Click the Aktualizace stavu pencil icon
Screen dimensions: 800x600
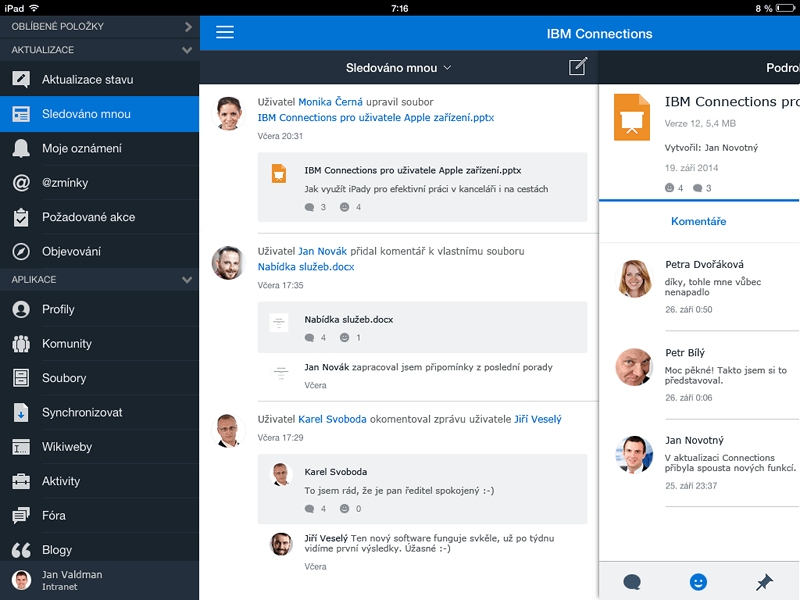click(x=21, y=79)
